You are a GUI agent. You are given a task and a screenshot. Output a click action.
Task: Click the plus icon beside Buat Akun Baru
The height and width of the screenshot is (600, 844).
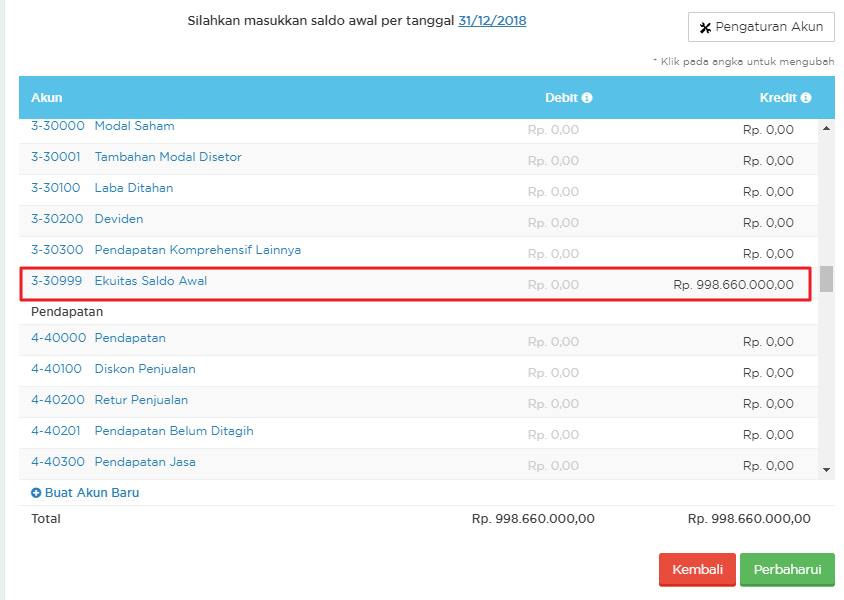[x=36, y=493]
